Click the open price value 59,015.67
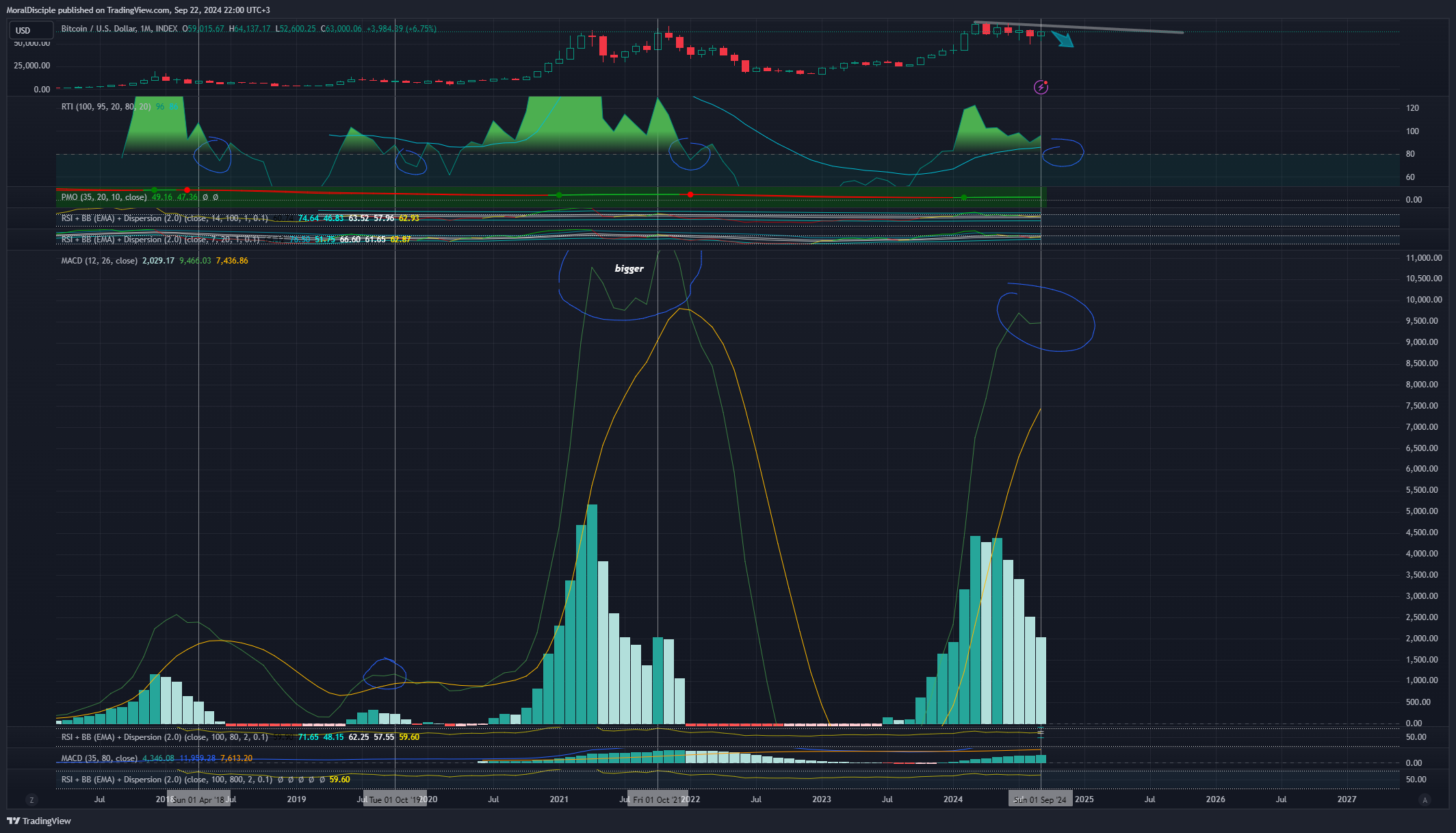The height and width of the screenshot is (833, 1456). tap(206, 29)
